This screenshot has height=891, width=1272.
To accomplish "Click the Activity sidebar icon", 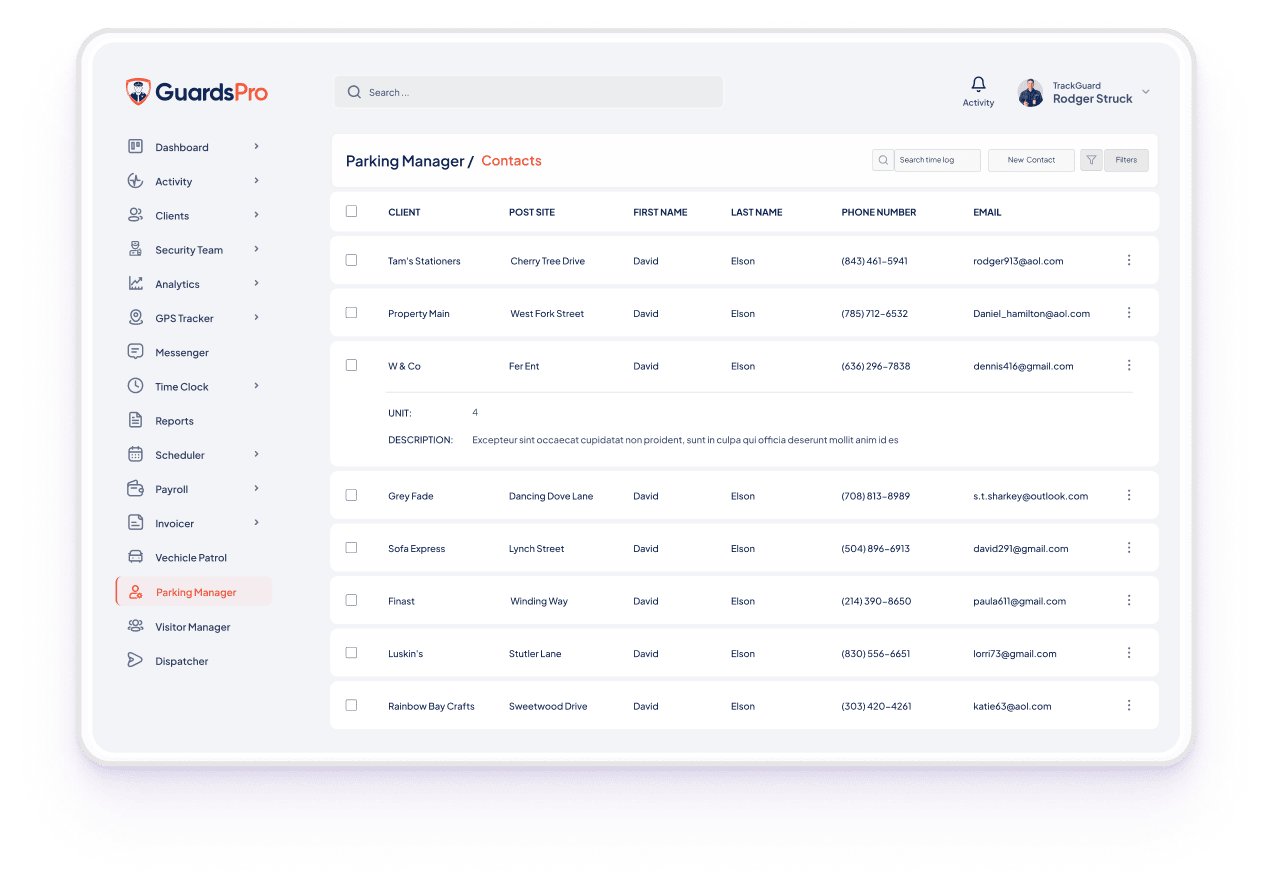I will point(135,181).
